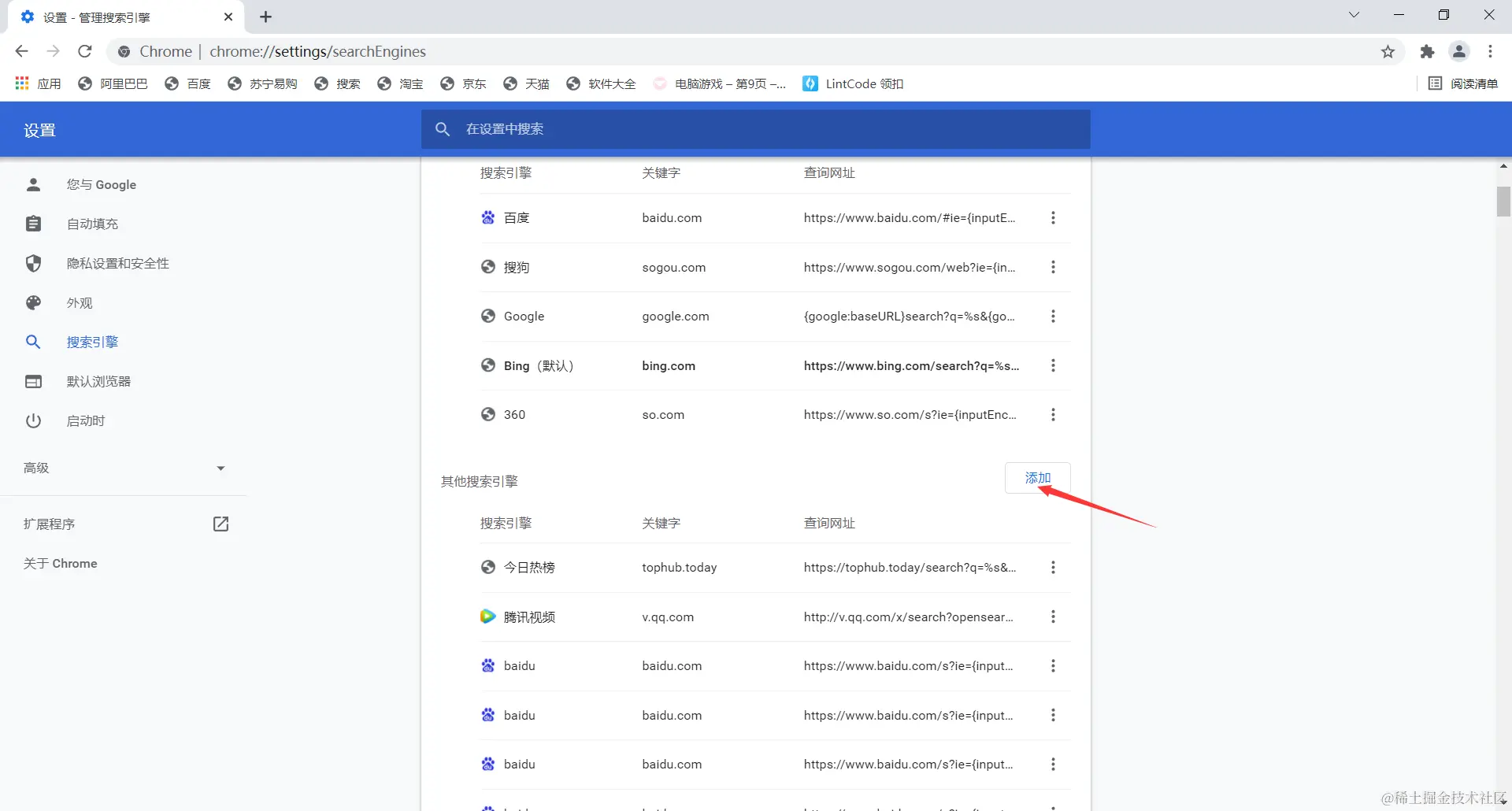This screenshot has width=1512, height=811.
Task: Open more actions for Bing search engine
Action: (1053, 366)
